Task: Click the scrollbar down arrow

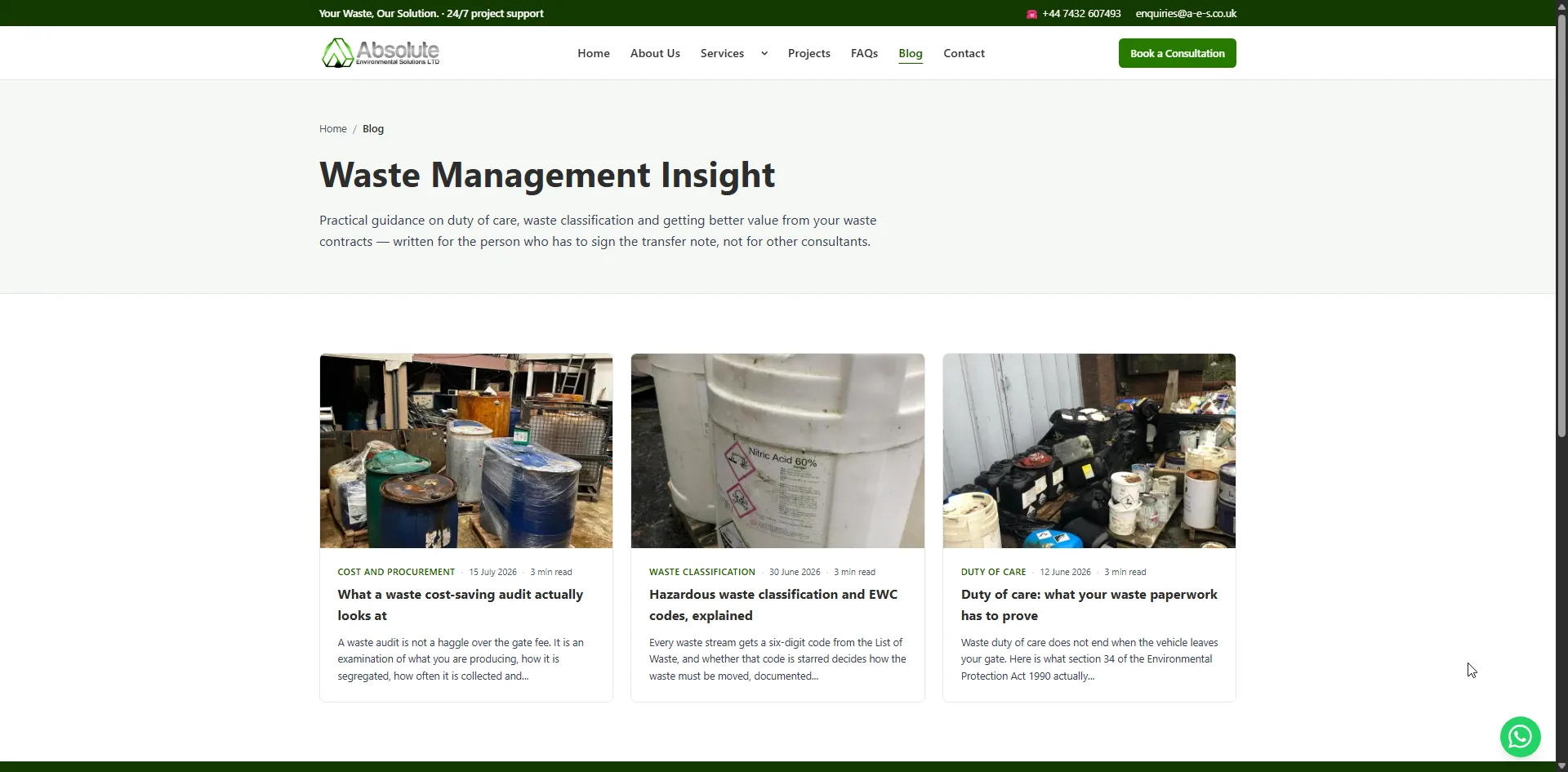Action: point(1561,766)
